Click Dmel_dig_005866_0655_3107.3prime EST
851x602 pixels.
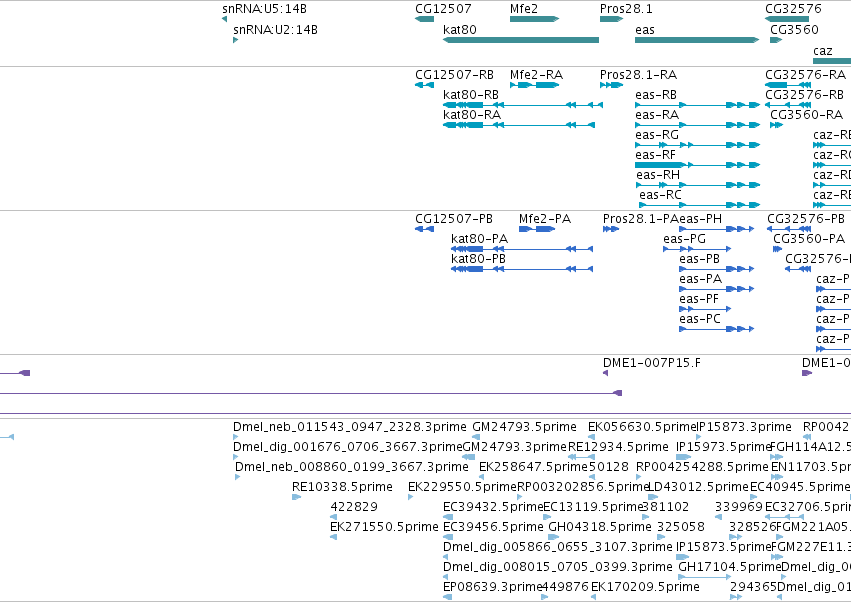(x=446, y=557)
